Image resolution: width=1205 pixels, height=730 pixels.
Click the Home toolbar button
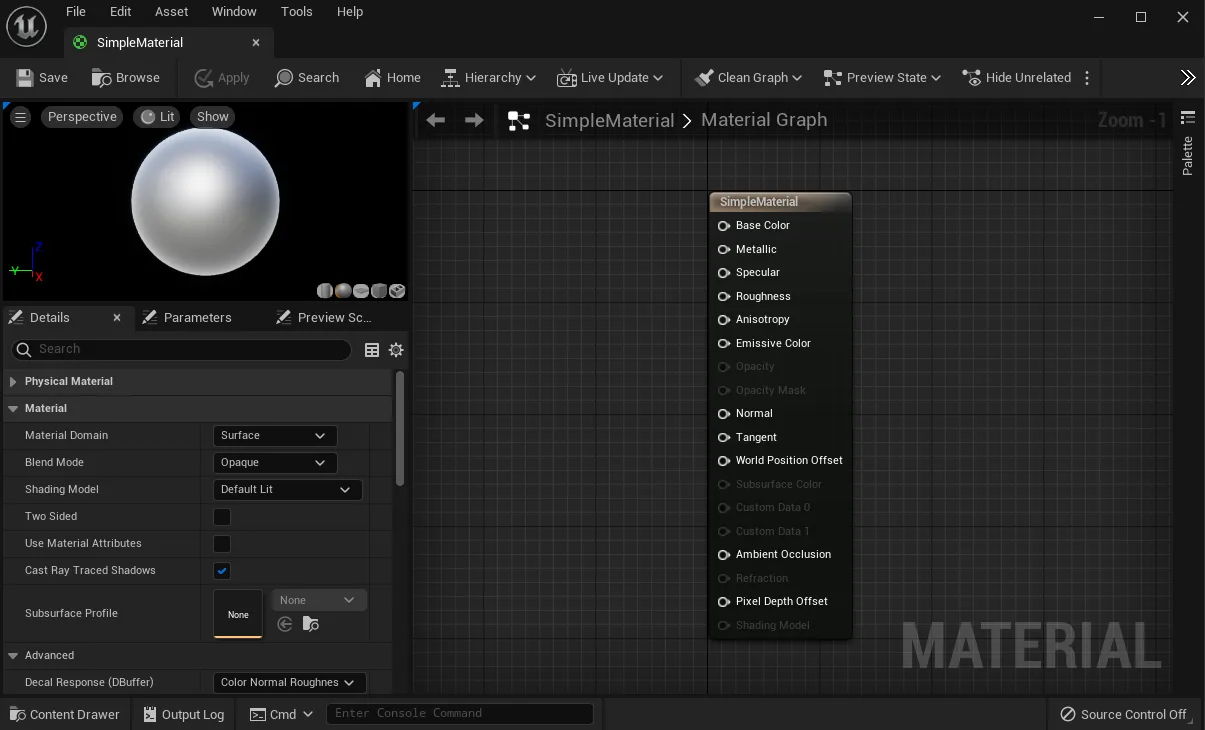point(392,77)
